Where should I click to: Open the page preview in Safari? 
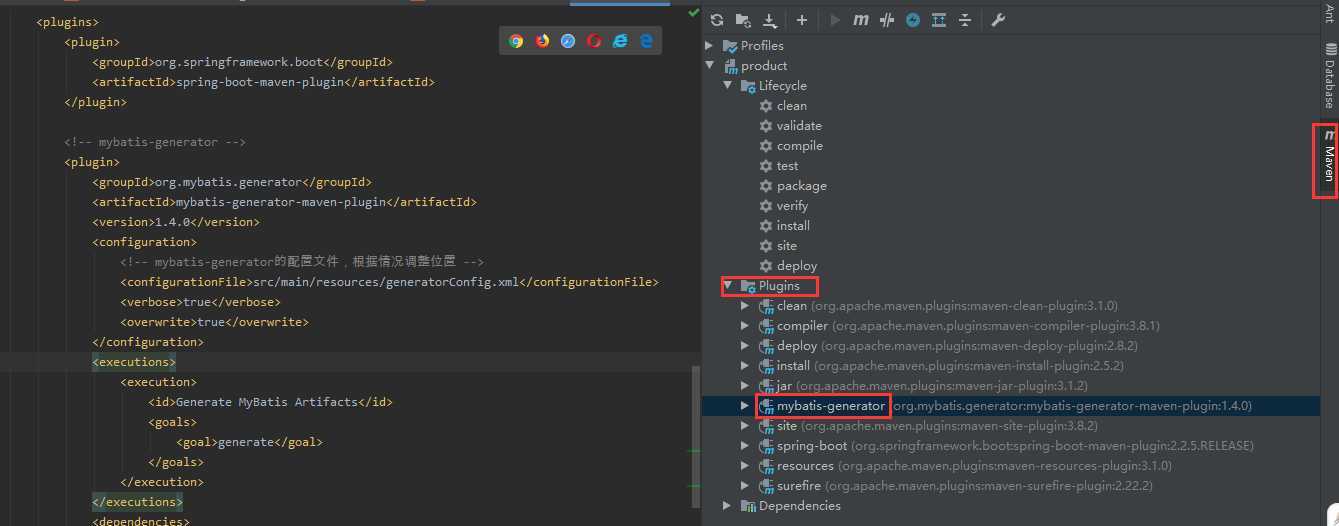(568, 41)
